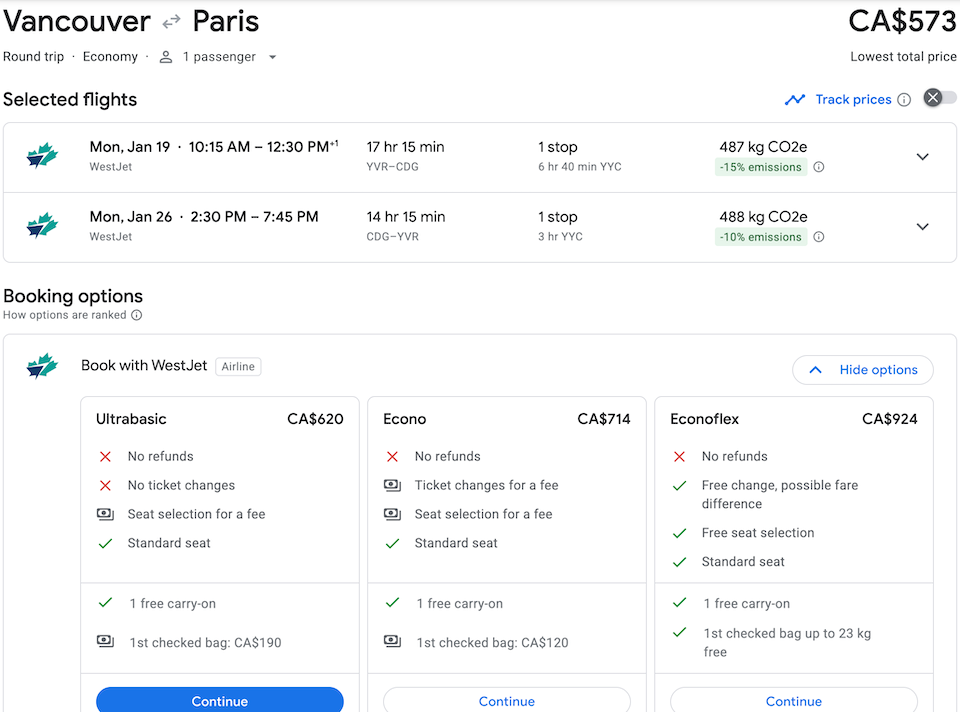Viewport: 960px width, 712px height.
Task: Continue with the Econo fare
Action: 506,700
